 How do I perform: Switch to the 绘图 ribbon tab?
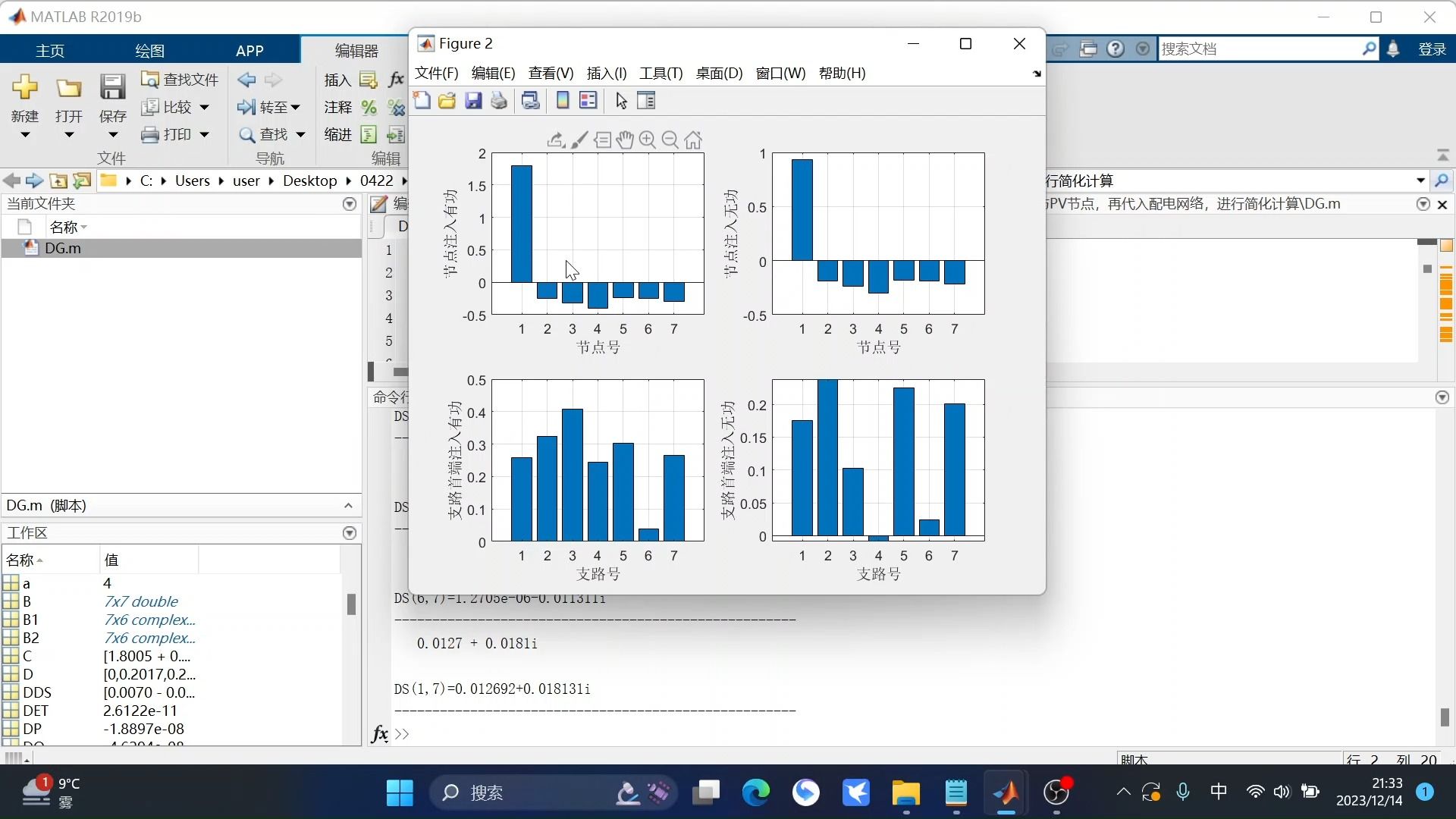coord(149,51)
